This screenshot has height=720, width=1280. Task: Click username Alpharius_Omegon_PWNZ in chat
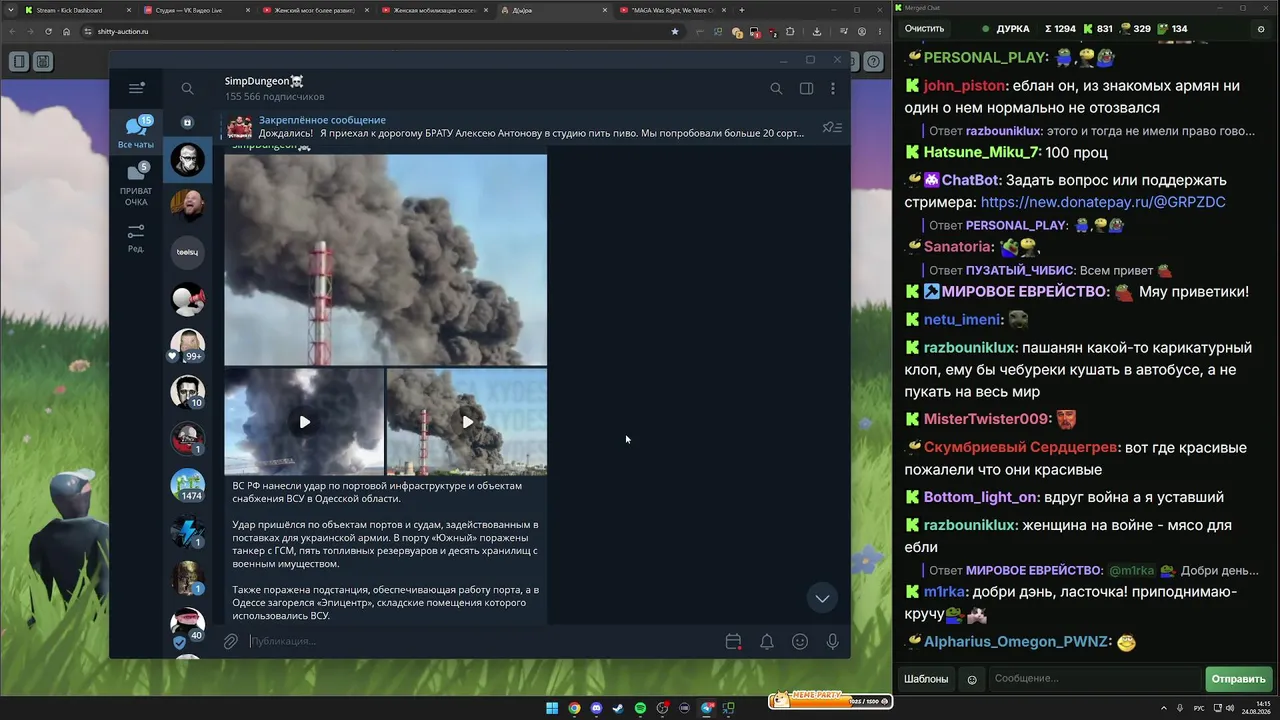[1017, 642]
